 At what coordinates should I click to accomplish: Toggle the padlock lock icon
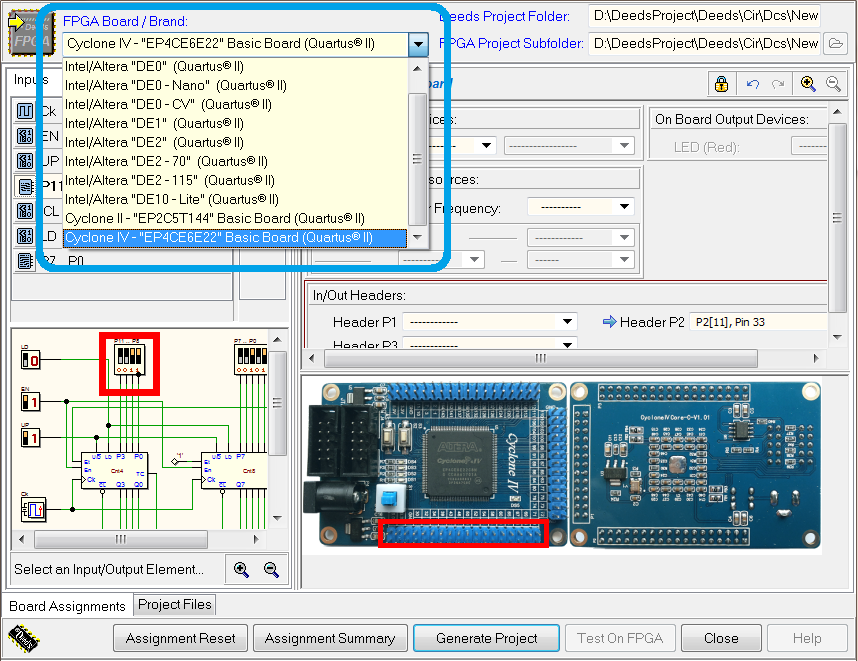coord(722,84)
